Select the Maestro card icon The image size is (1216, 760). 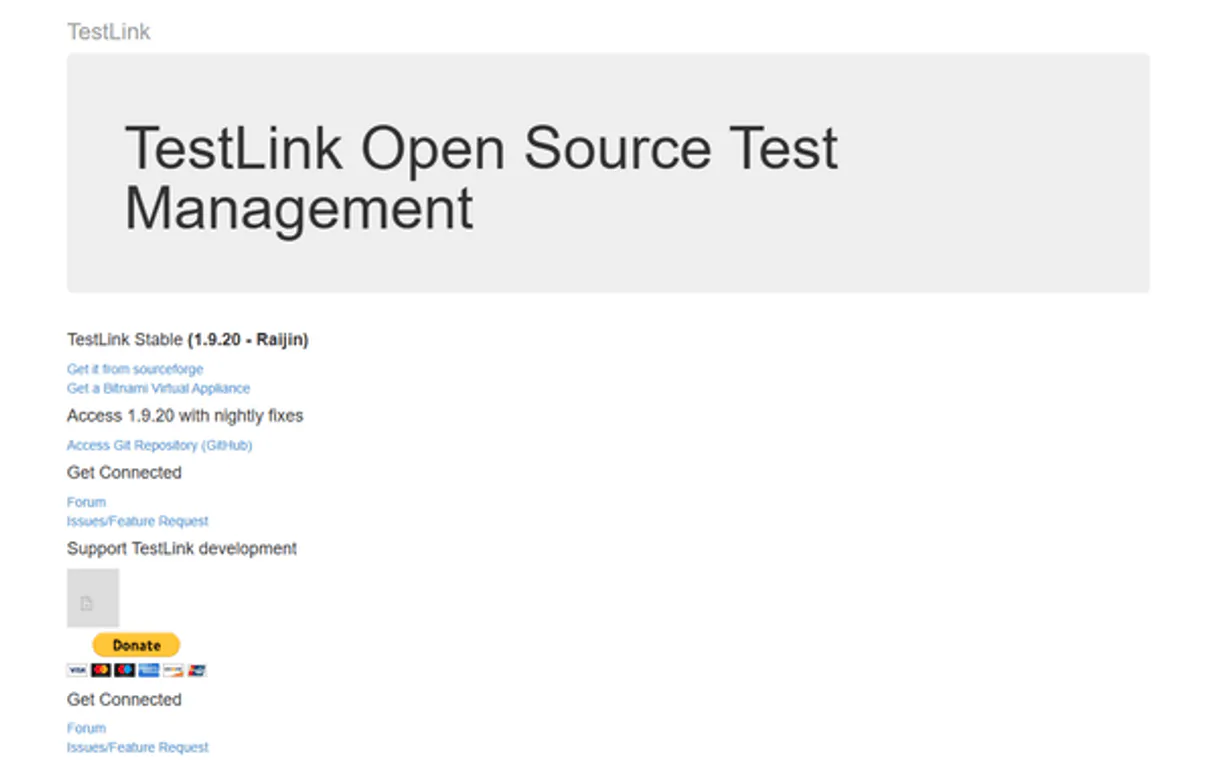pos(124,670)
